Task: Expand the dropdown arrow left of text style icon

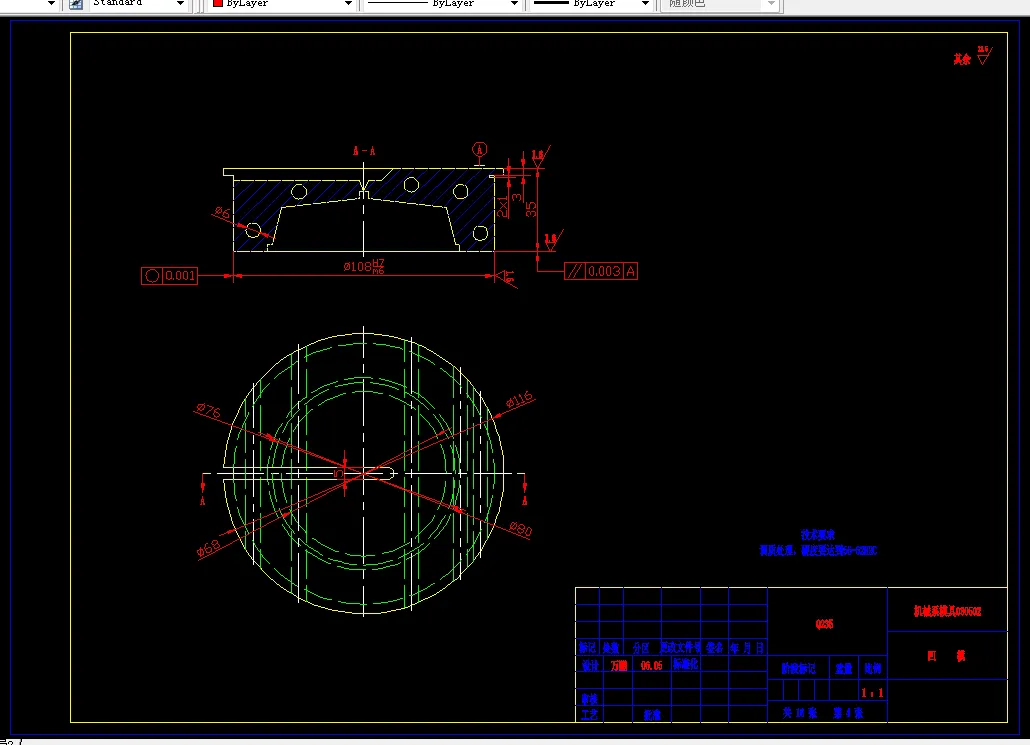Action: [x=51, y=4]
